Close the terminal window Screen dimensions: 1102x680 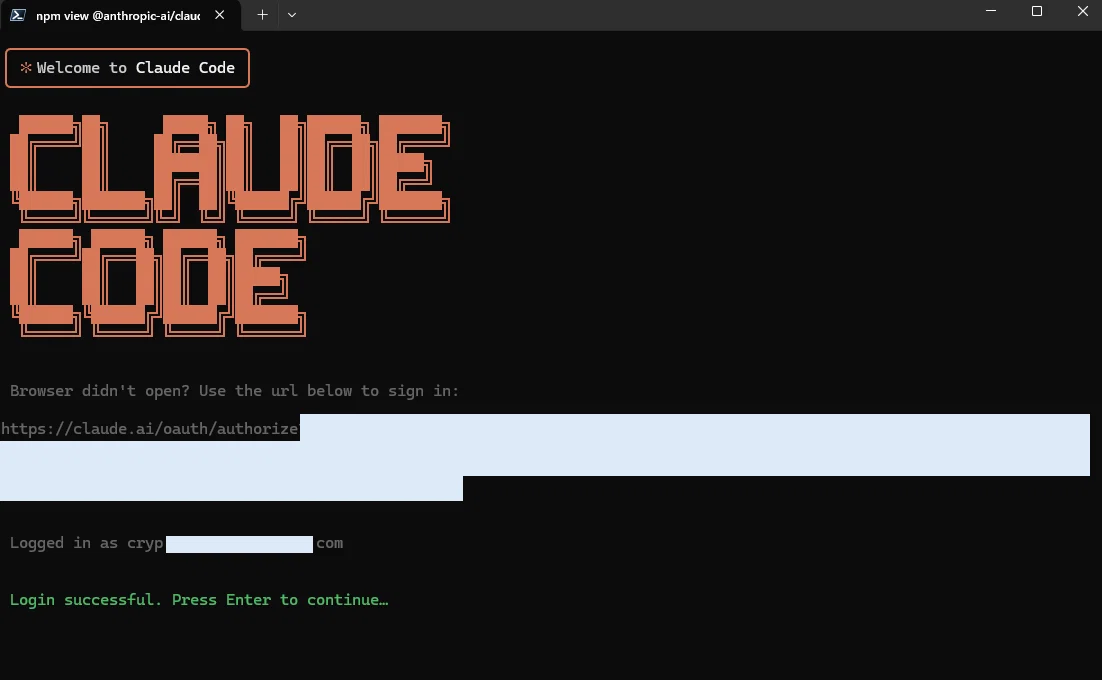pyautogui.click(x=1082, y=11)
